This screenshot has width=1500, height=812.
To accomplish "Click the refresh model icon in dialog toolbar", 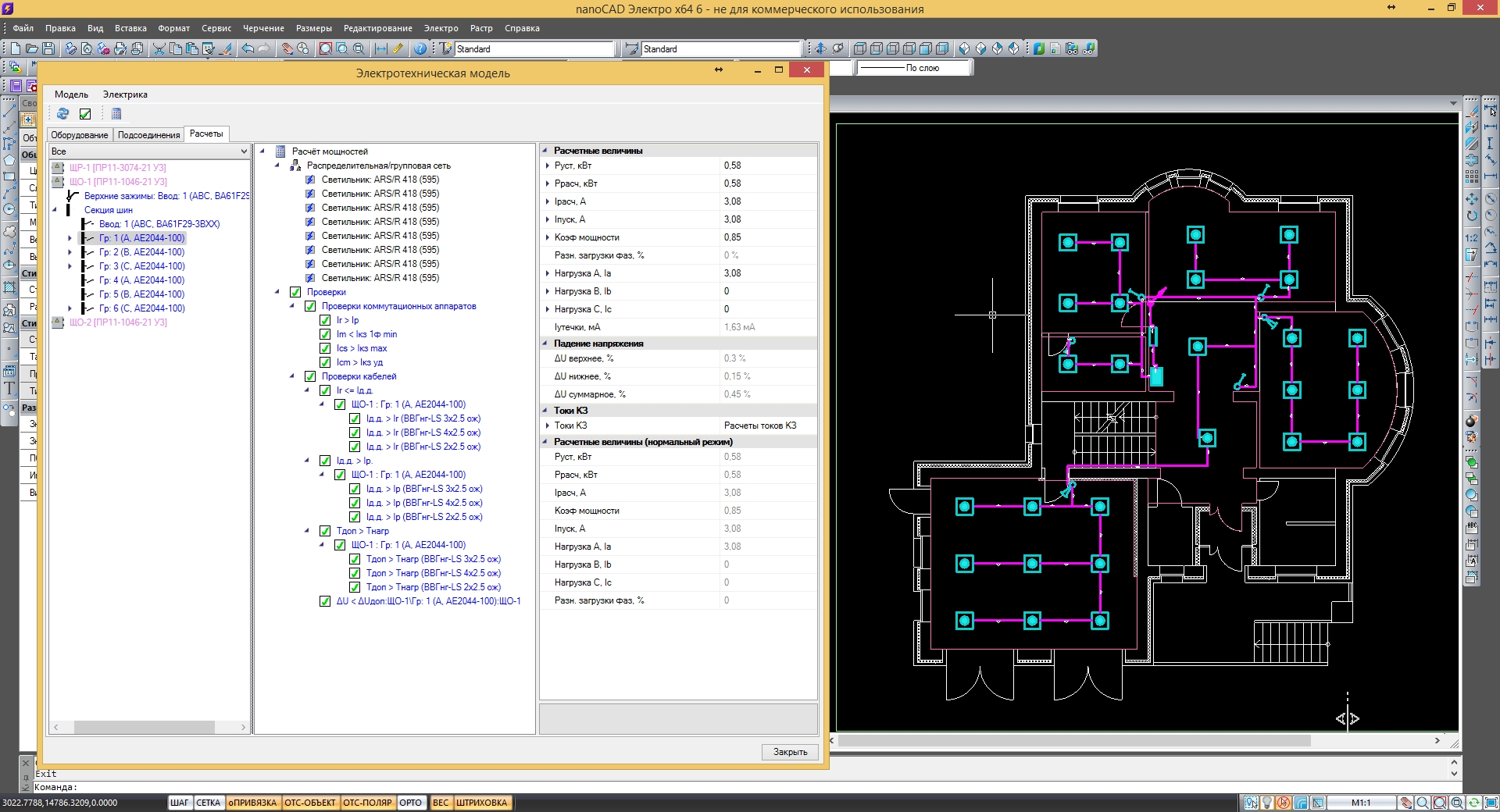I will pyautogui.click(x=62, y=114).
